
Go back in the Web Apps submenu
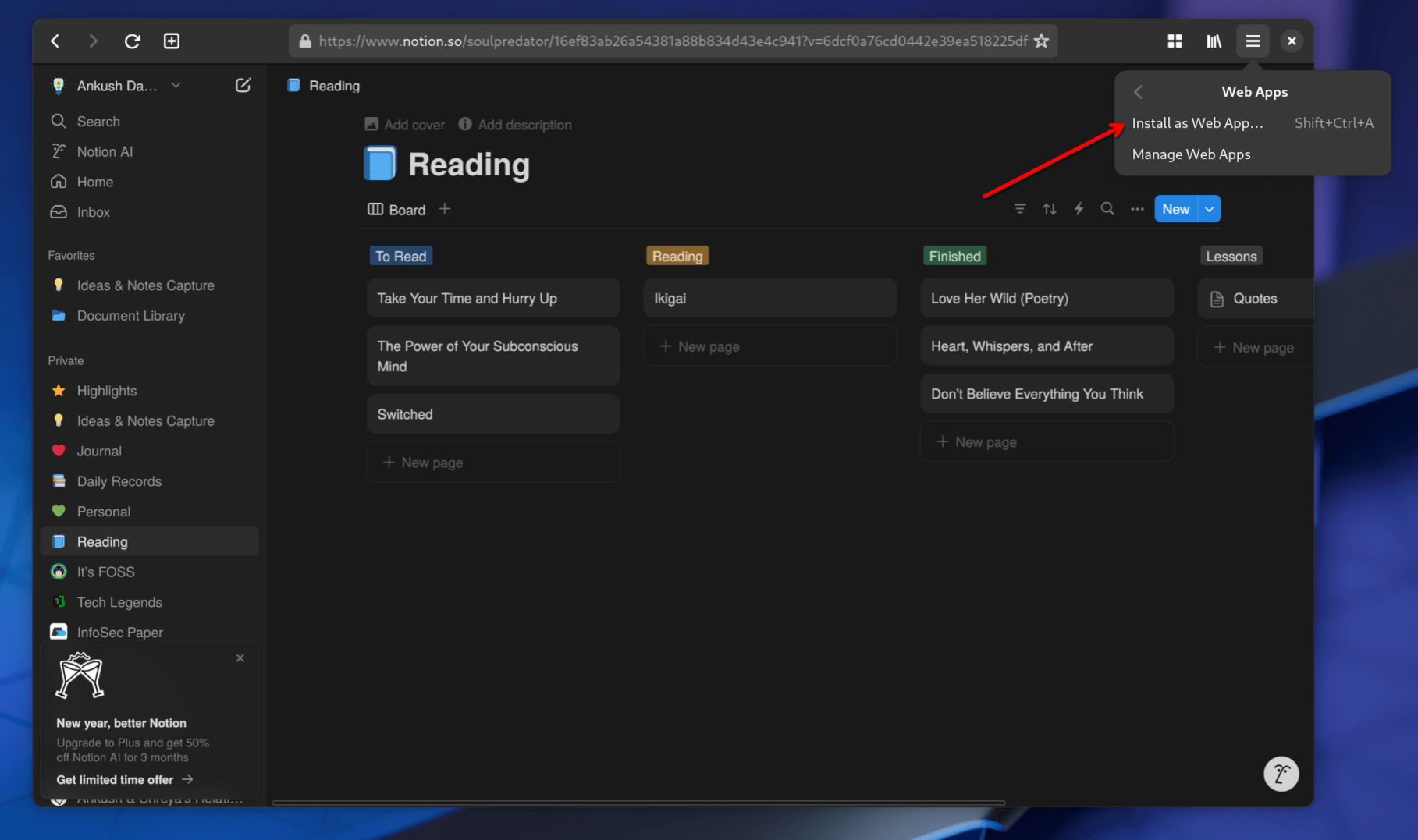click(1138, 91)
